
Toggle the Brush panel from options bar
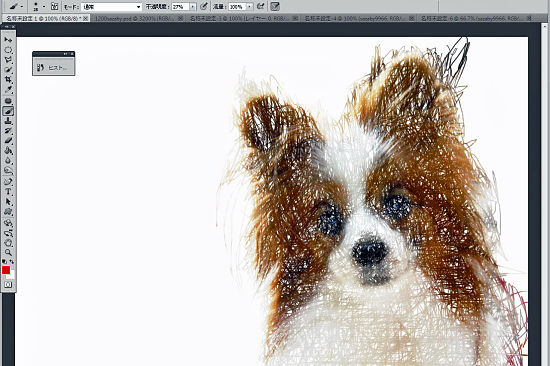coord(54,6)
